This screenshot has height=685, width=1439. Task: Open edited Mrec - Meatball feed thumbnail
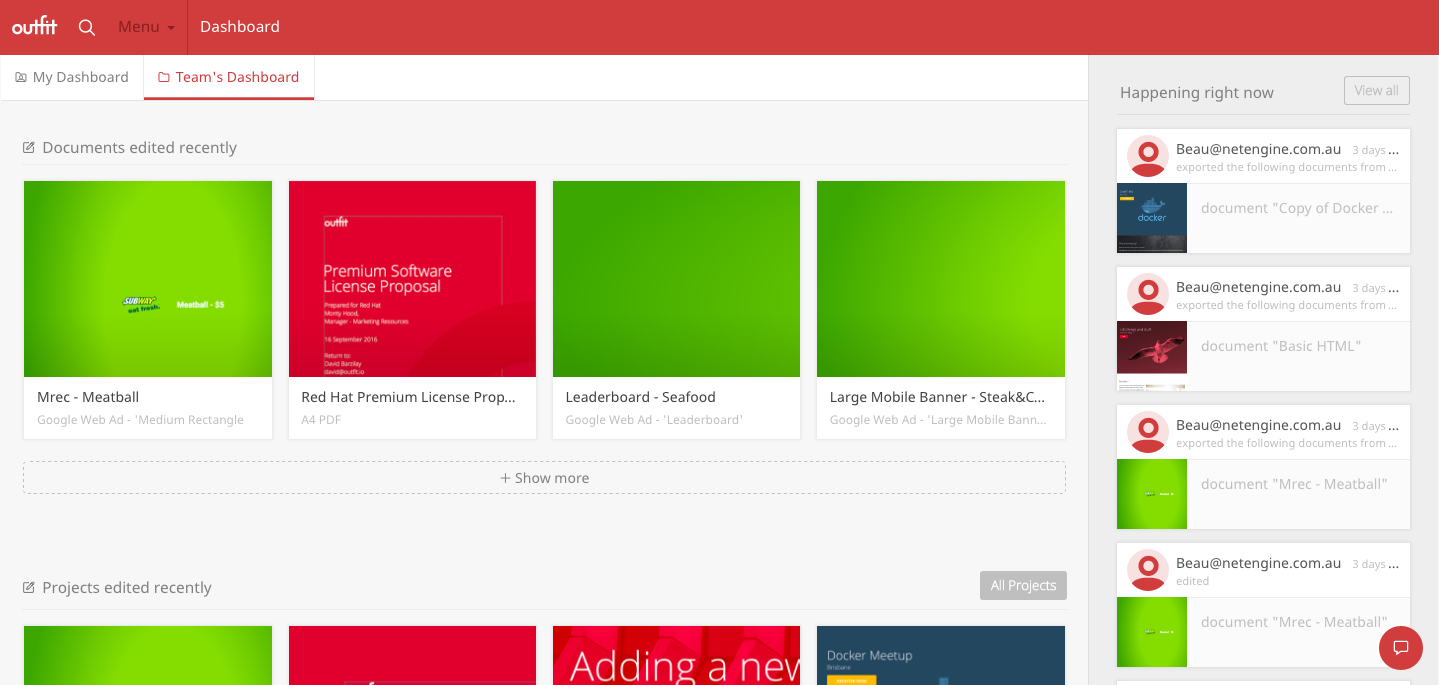tap(1152, 632)
